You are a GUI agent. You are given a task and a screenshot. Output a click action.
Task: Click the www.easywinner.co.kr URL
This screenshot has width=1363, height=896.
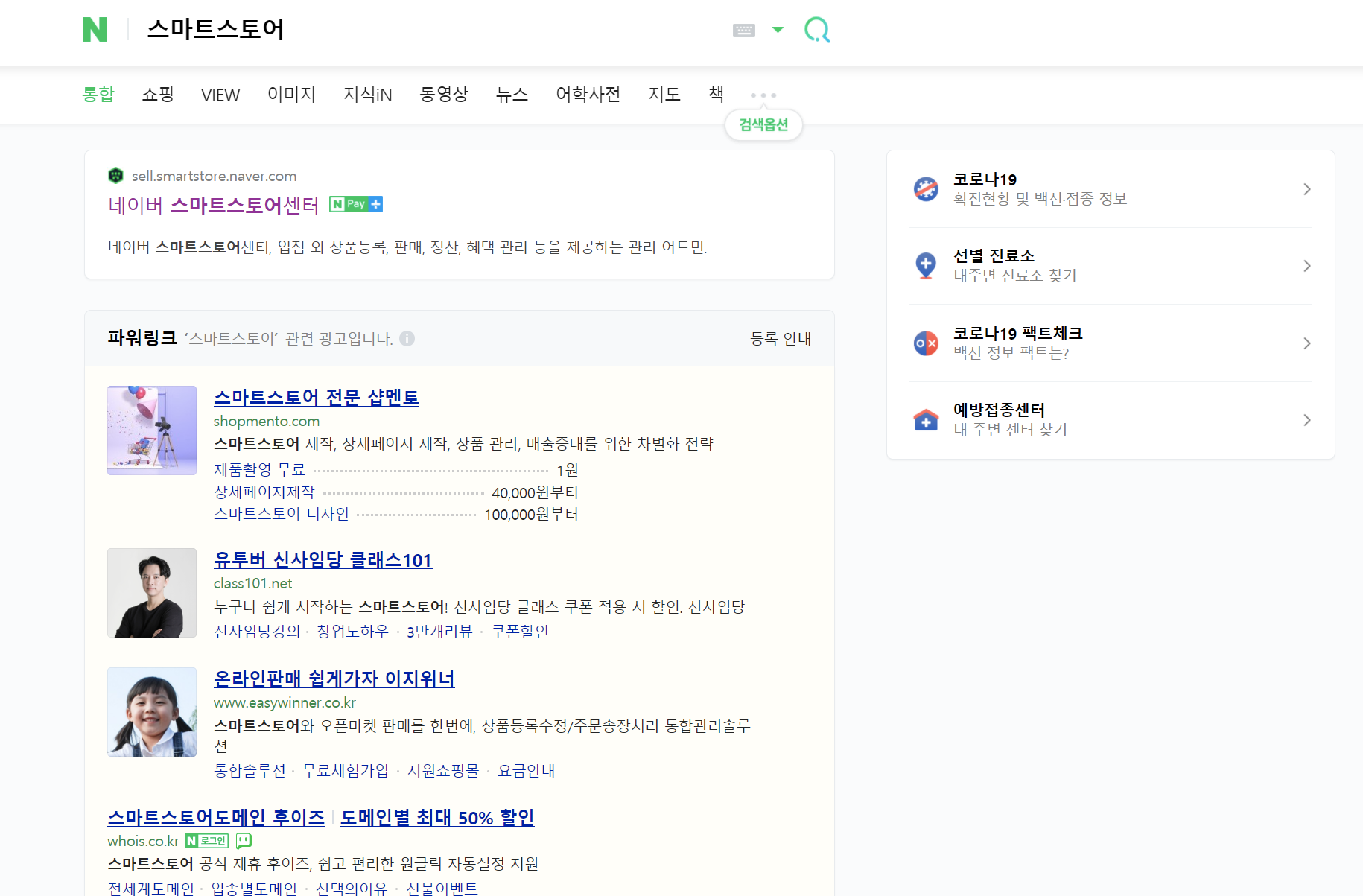285,702
